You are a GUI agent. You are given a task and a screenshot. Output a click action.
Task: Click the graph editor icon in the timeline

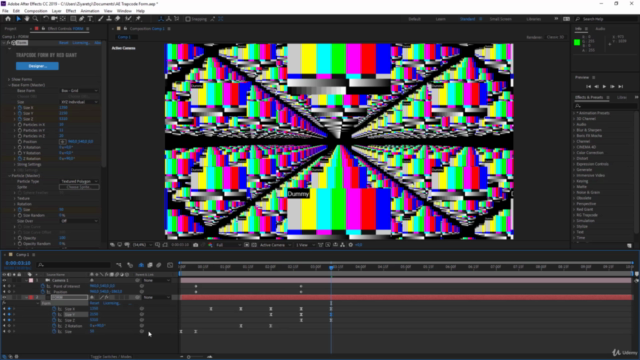[x=170, y=265]
